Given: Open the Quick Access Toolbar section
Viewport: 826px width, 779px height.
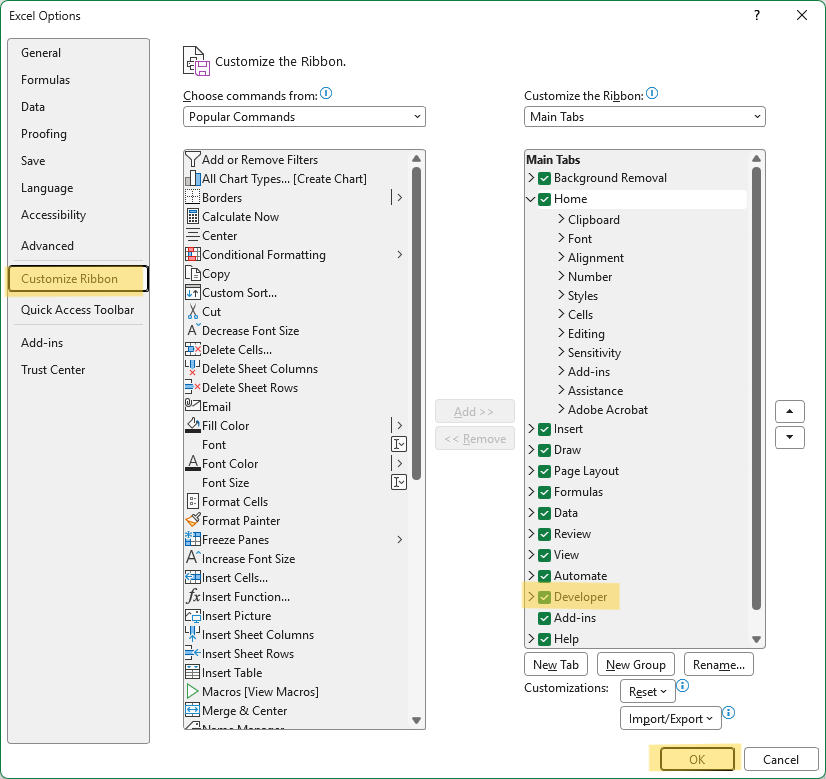Looking at the screenshot, I should click(x=77, y=310).
